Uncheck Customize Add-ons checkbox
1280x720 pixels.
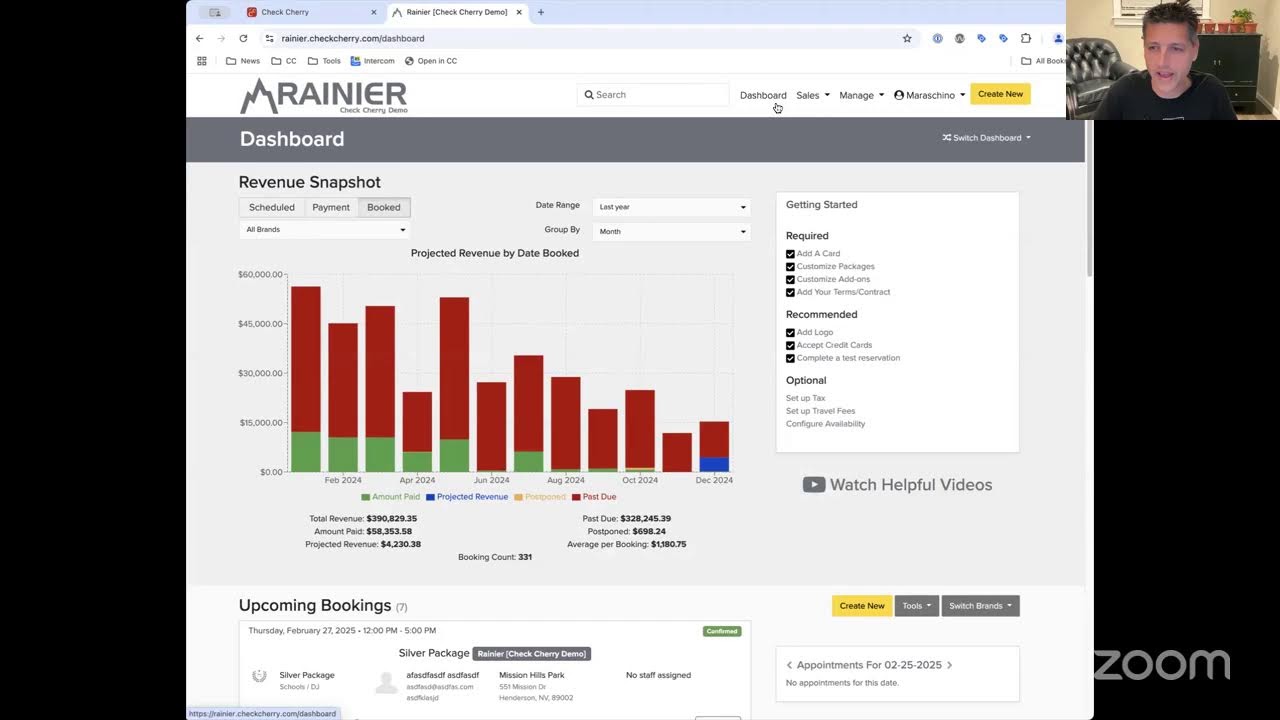tap(790, 280)
